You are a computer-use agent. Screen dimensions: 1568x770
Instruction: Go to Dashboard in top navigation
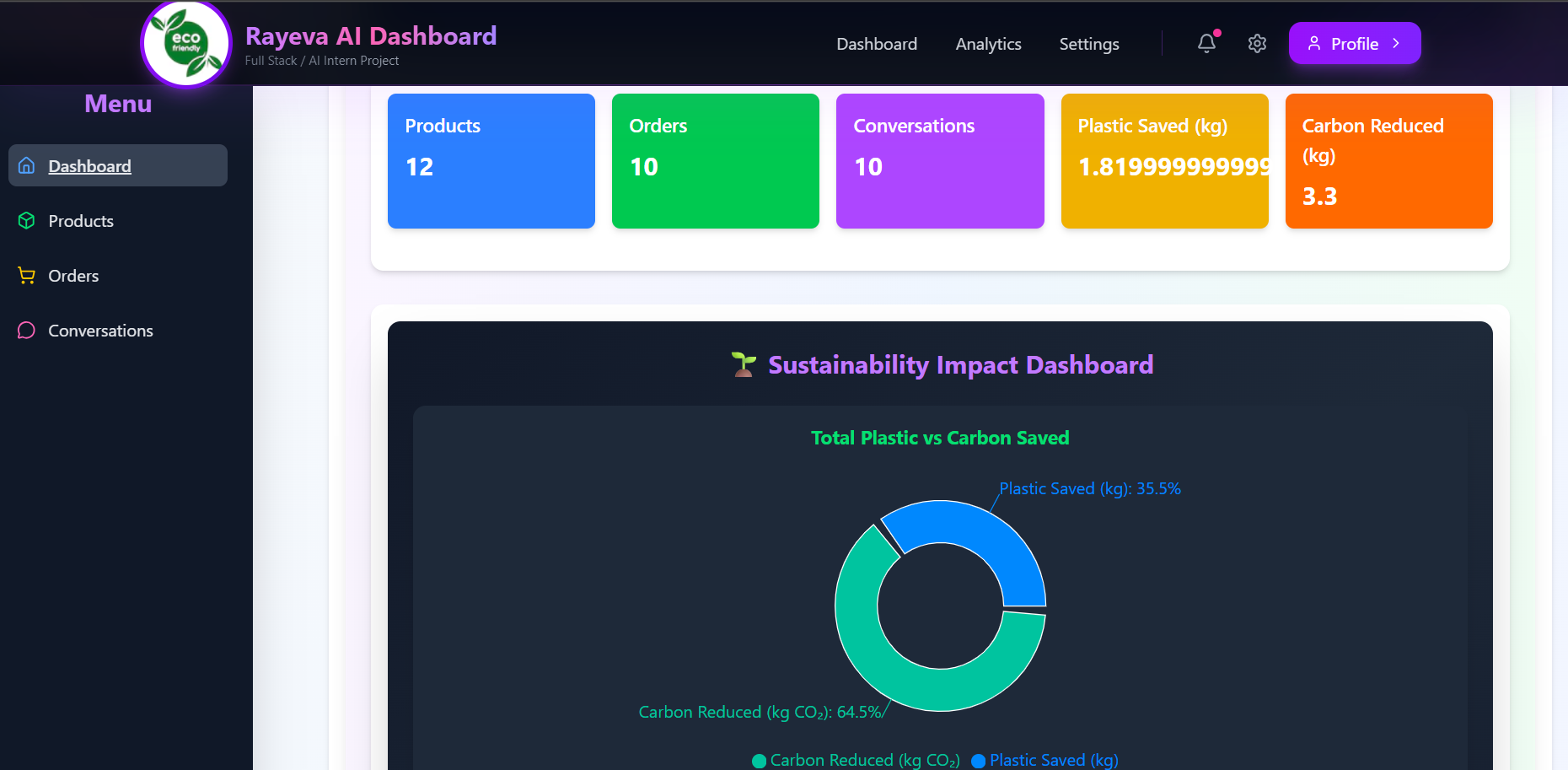876,44
